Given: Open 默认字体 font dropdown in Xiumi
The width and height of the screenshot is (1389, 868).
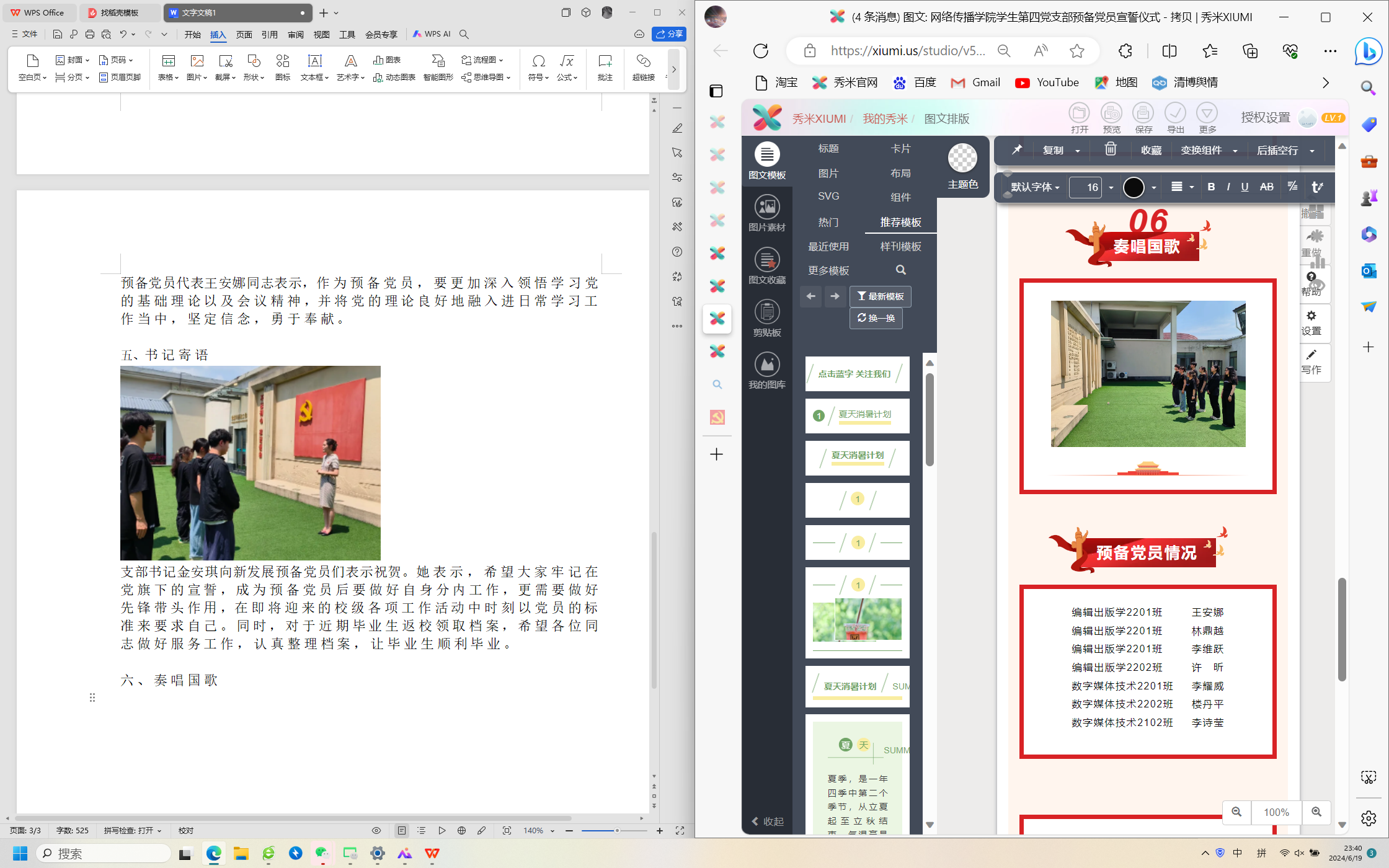Looking at the screenshot, I should 1035,187.
